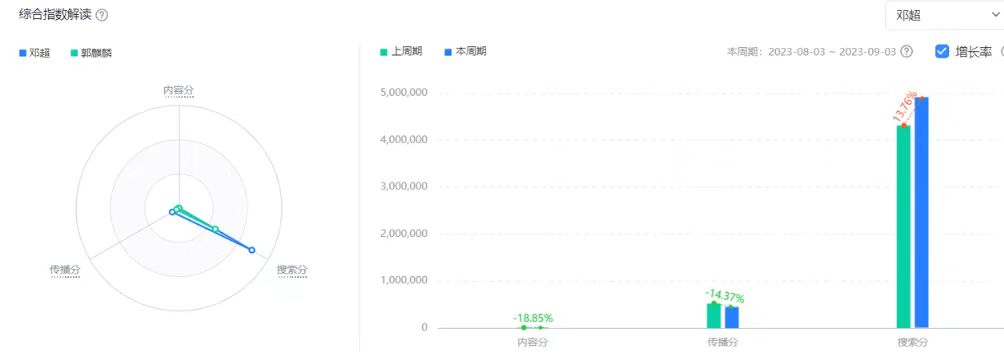Click the 13.76% growth rate label
Viewport: 1004px width, 364px height.
905,107
